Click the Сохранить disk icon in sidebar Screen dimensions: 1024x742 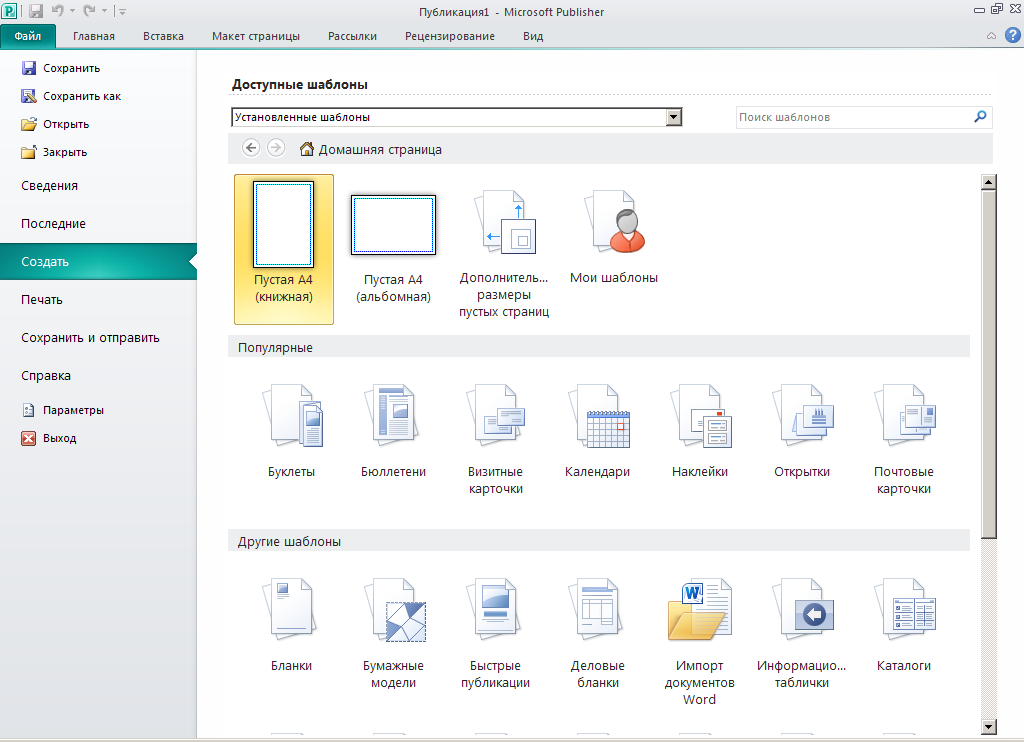click(29, 68)
